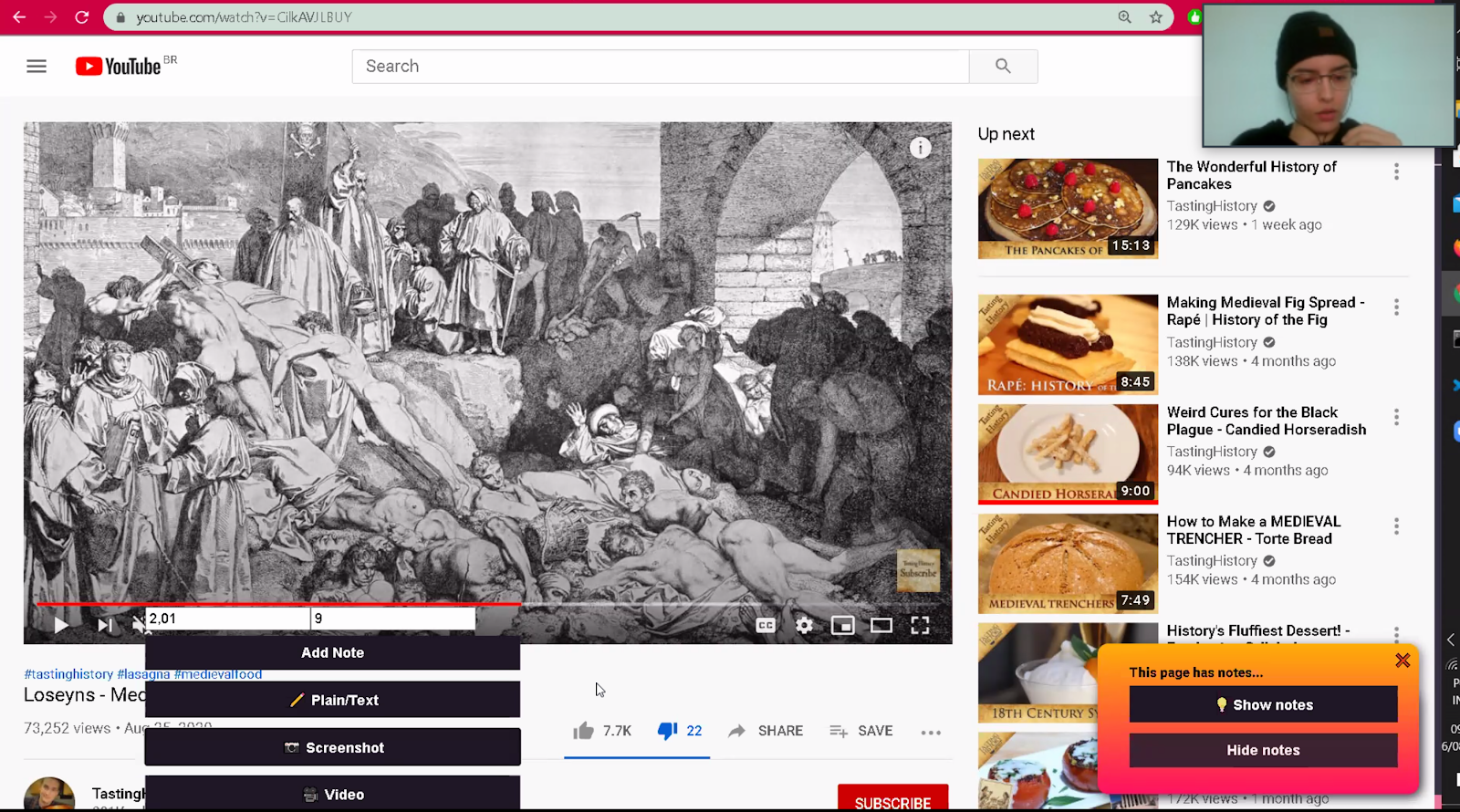
Task: Open options menu for Fig Spread video
Action: (1396, 307)
